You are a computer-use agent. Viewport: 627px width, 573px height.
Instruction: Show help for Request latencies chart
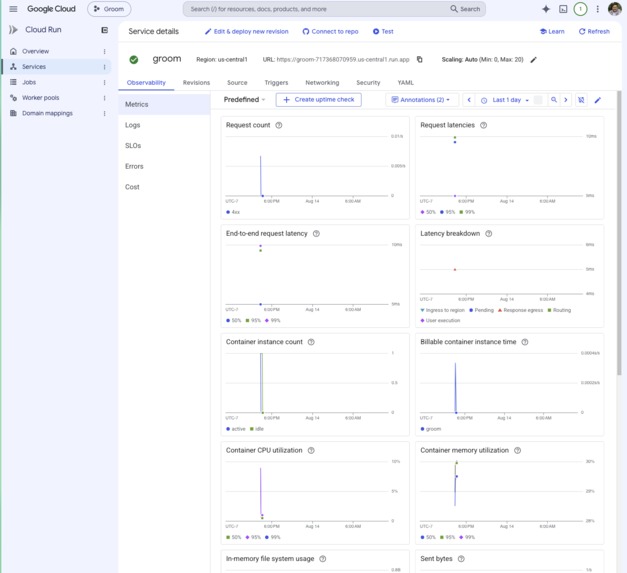click(483, 125)
